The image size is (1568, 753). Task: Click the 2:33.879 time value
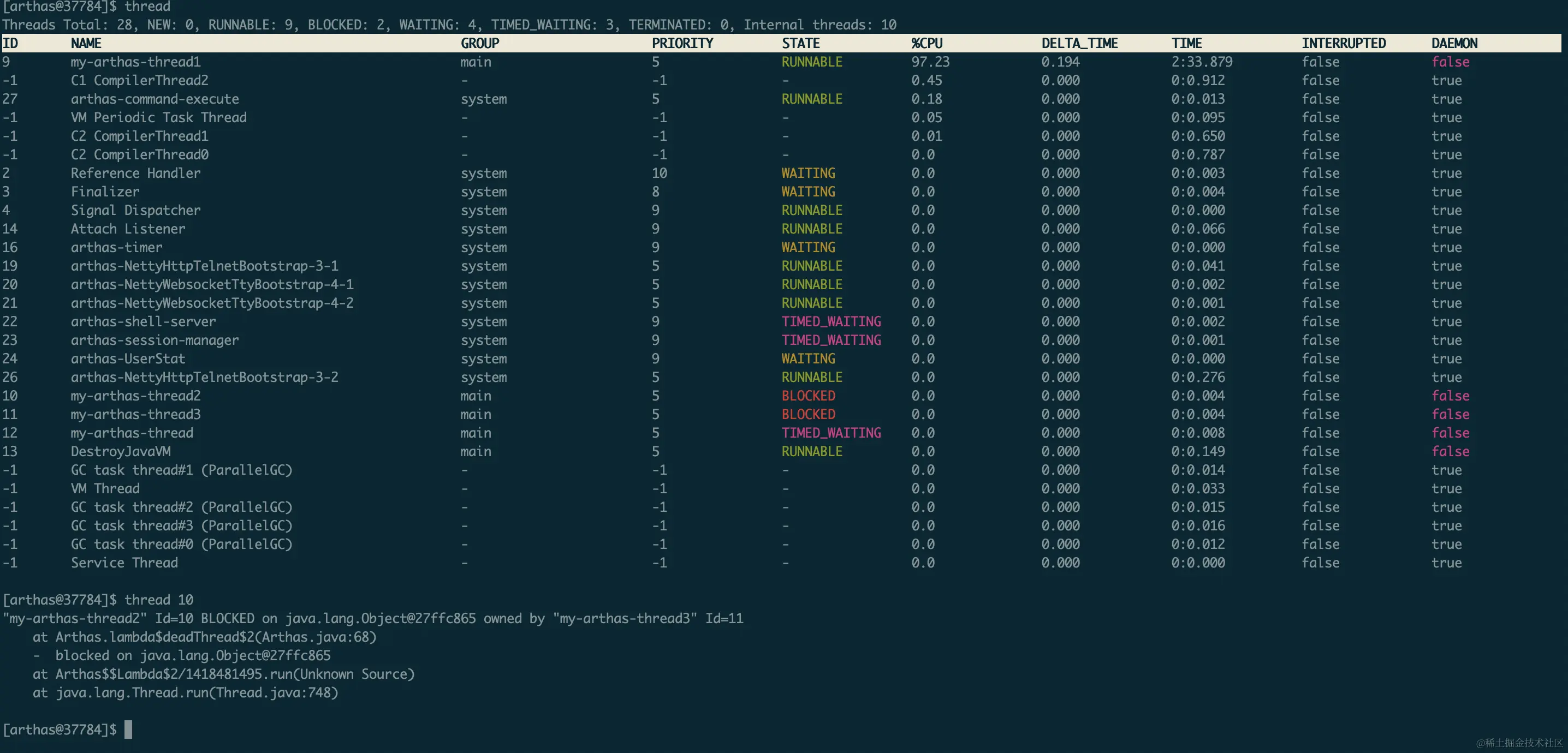[x=1202, y=62]
